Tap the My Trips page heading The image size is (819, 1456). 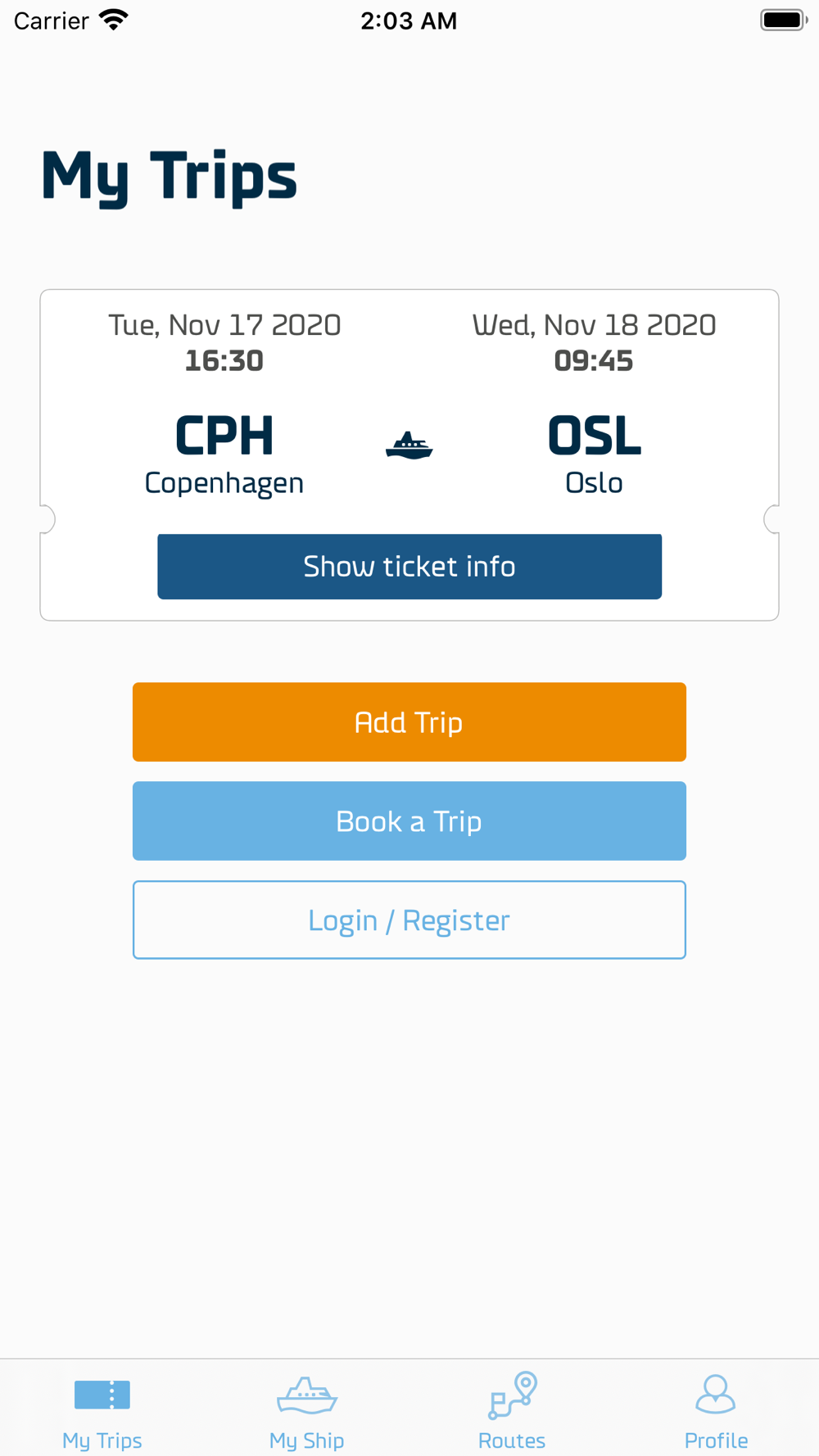click(x=169, y=177)
